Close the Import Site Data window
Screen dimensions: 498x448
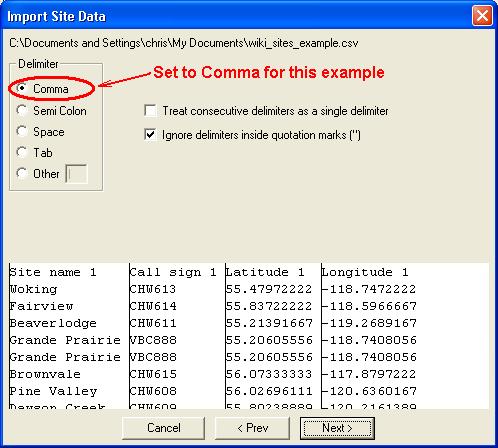click(x=482, y=16)
